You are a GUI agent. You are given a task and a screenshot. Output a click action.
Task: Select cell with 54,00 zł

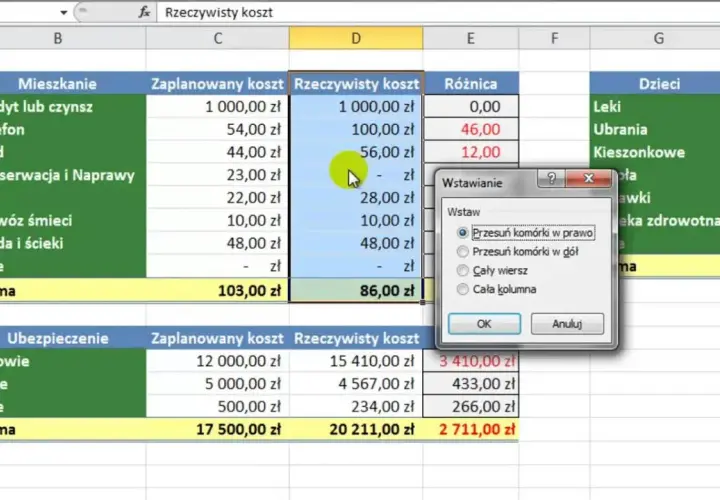(218, 129)
